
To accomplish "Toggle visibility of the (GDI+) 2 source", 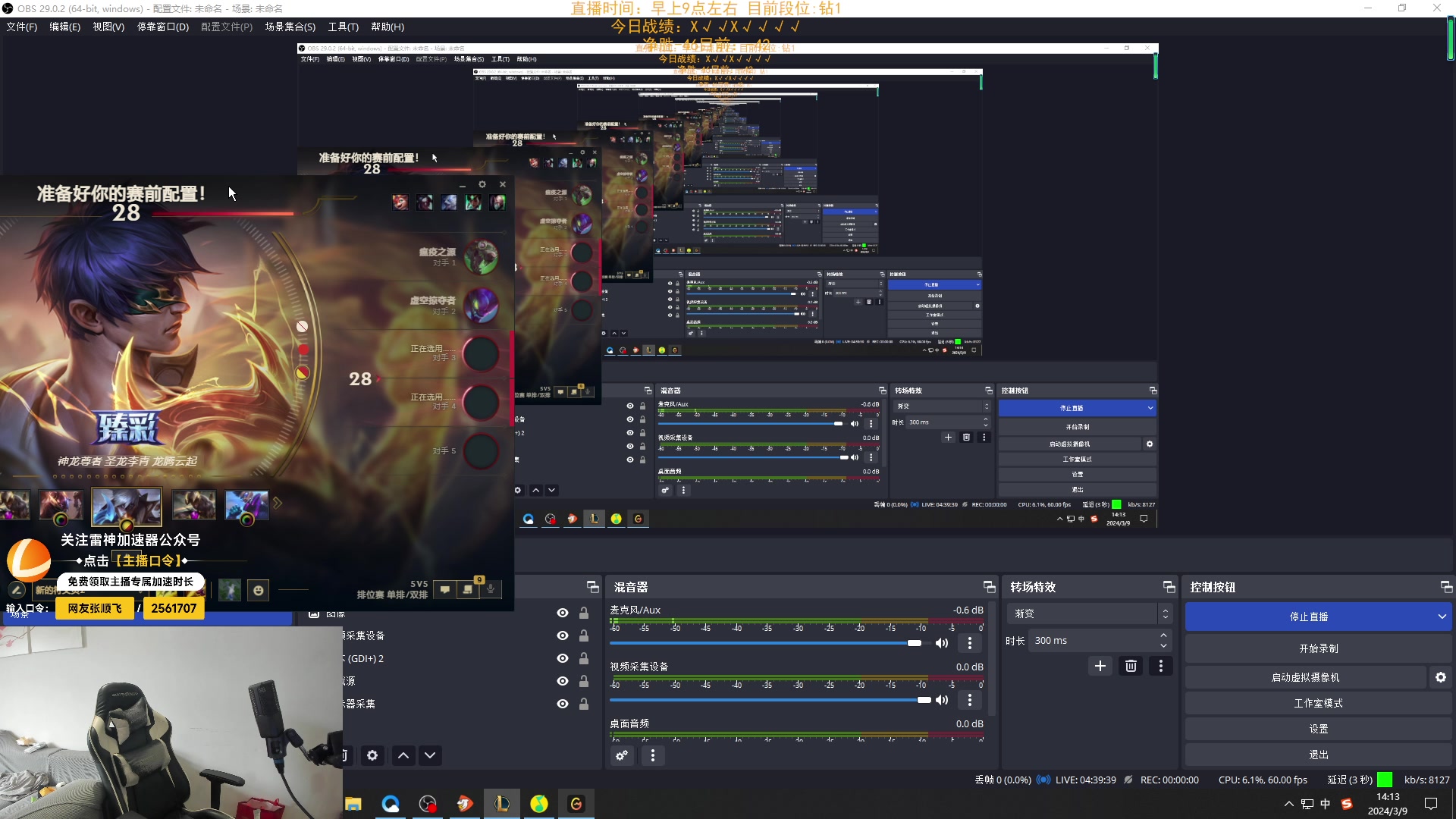I will point(562,658).
